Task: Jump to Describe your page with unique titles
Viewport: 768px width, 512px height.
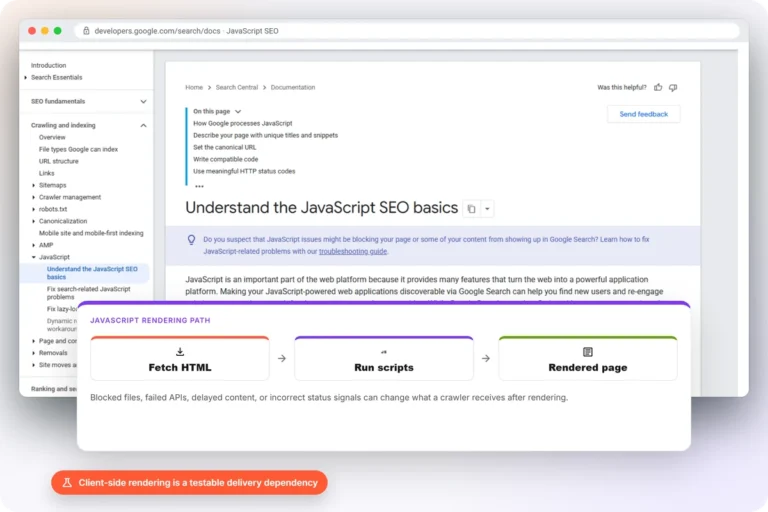Action: 265,135
